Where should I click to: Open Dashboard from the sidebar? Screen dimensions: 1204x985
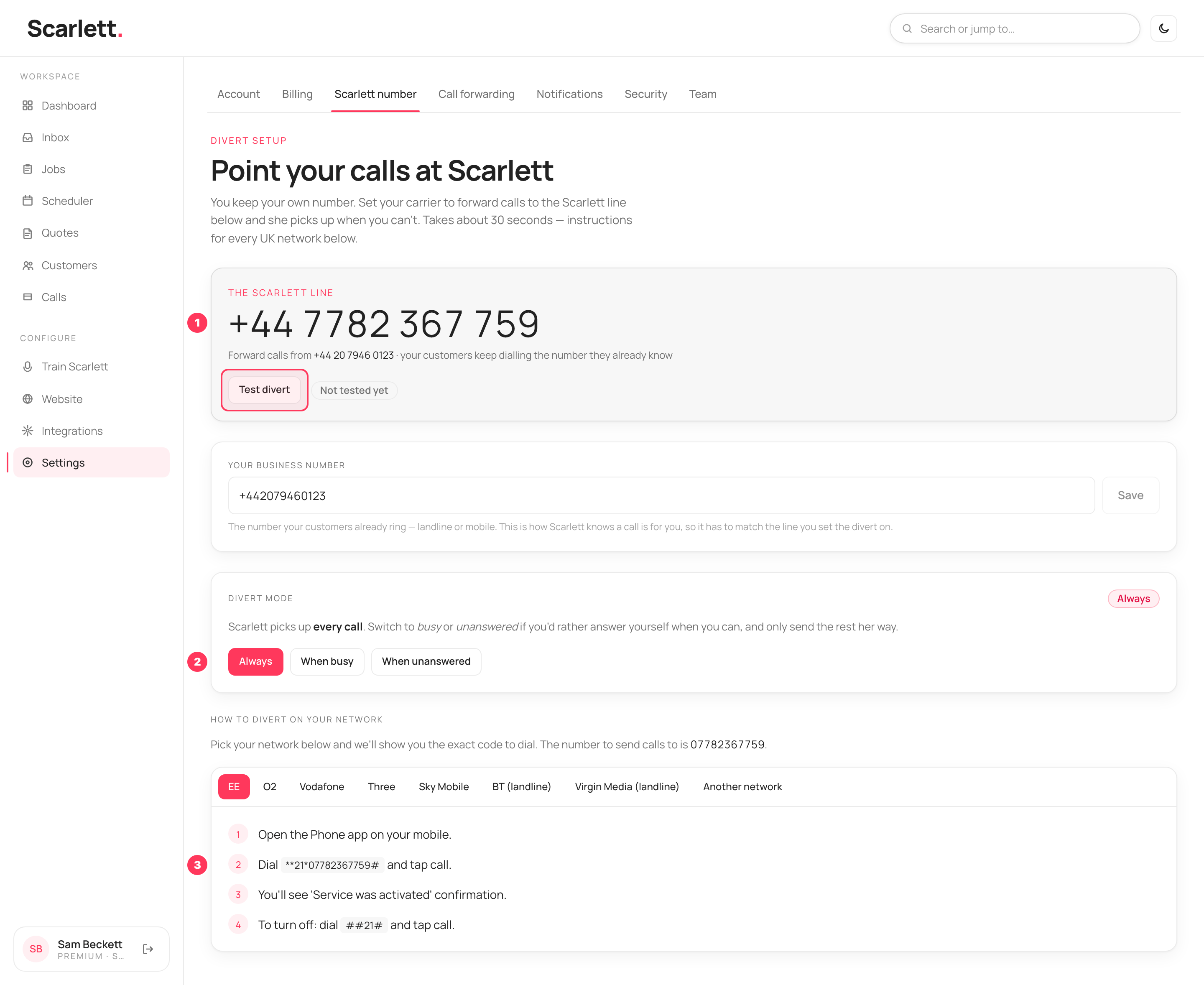[92, 105]
